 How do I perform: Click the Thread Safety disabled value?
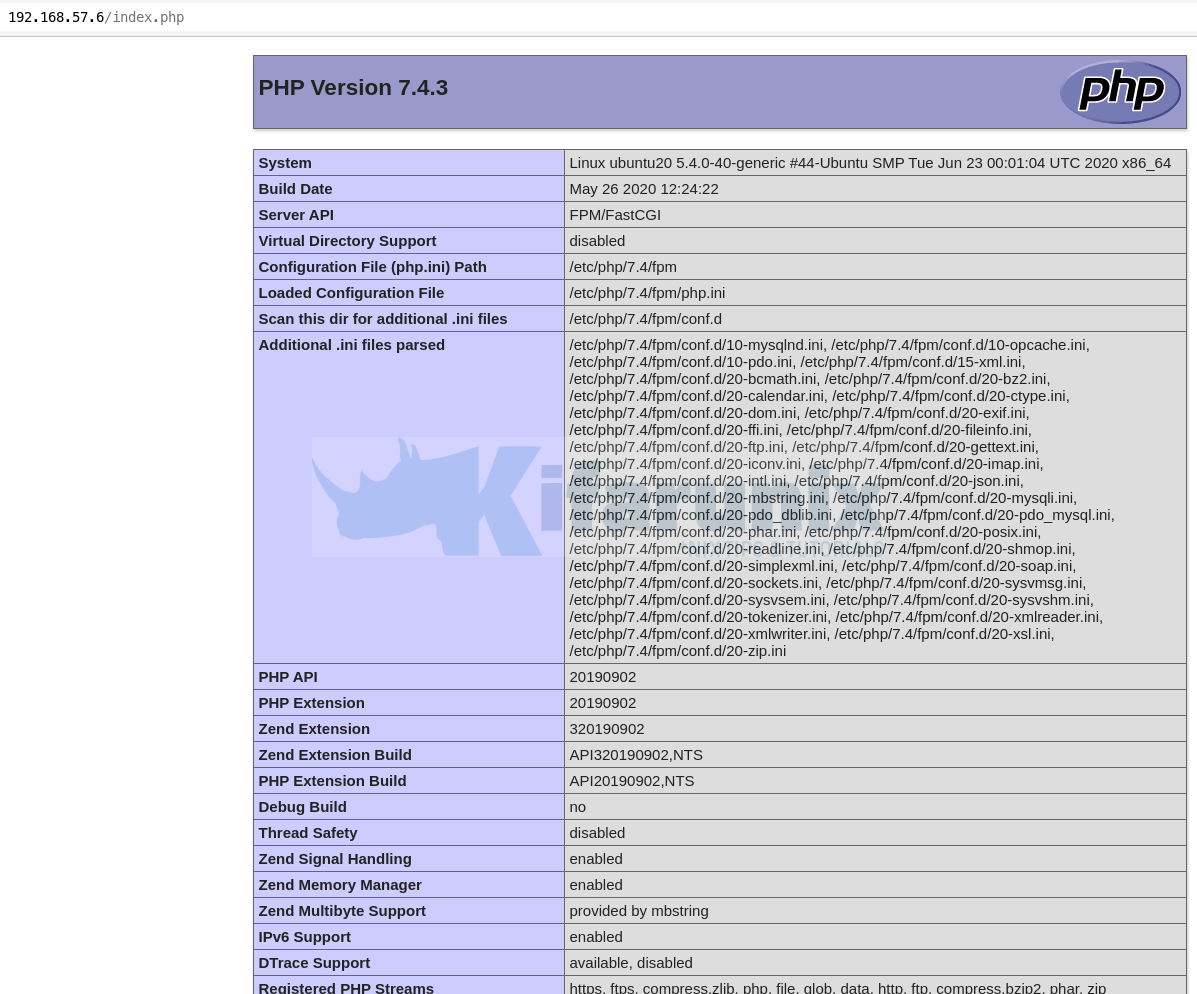(x=597, y=832)
